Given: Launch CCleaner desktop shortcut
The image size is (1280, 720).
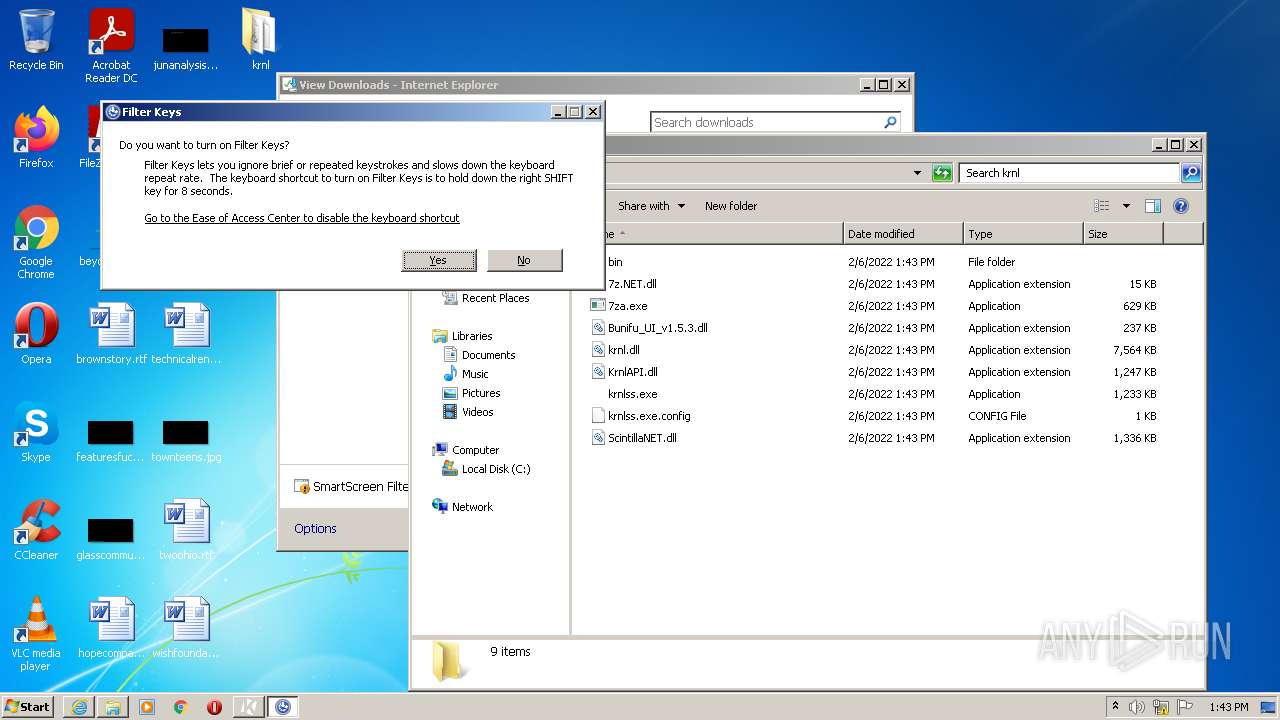Looking at the screenshot, I should click(x=36, y=530).
